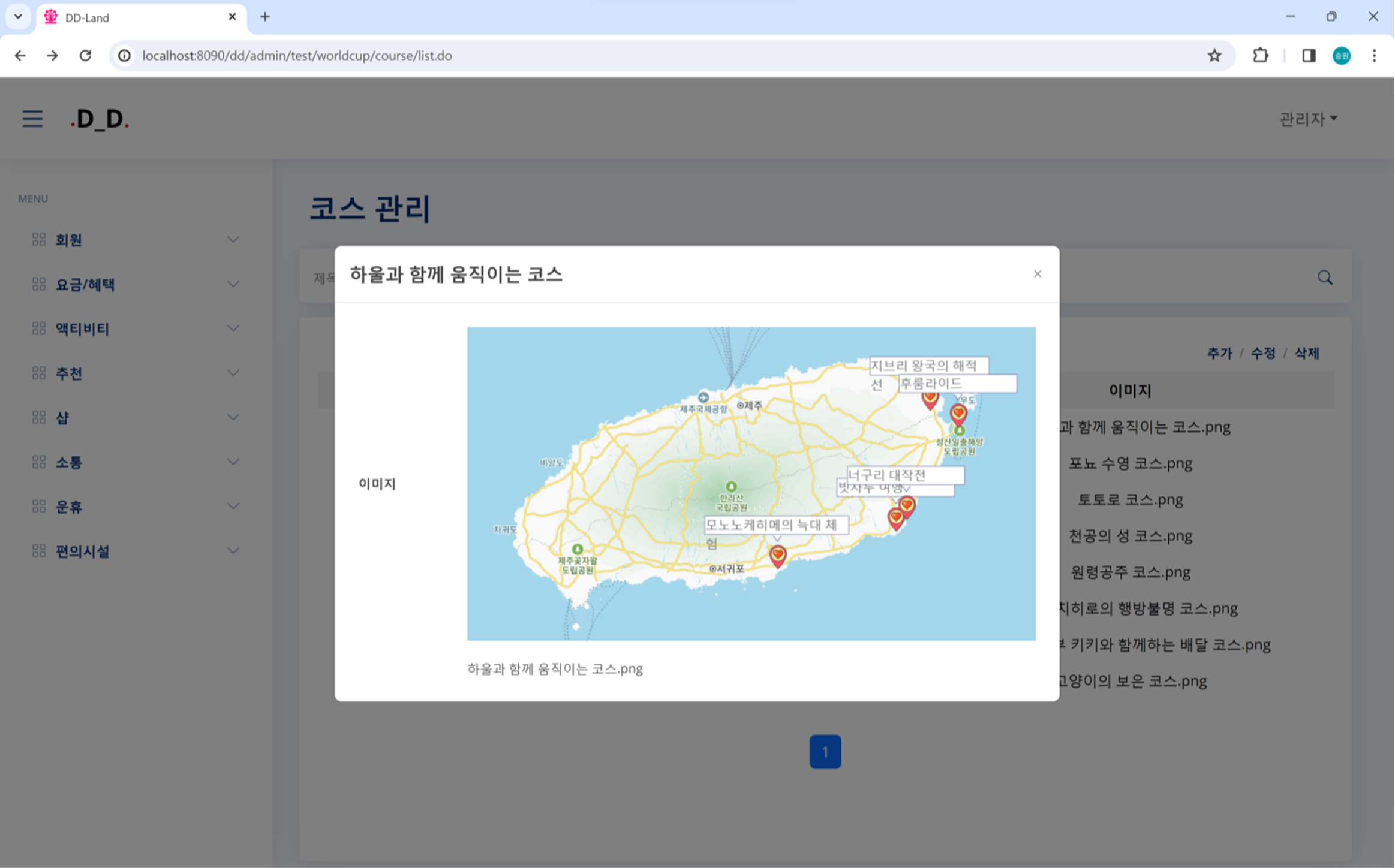Reload the page

[x=85, y=56]
